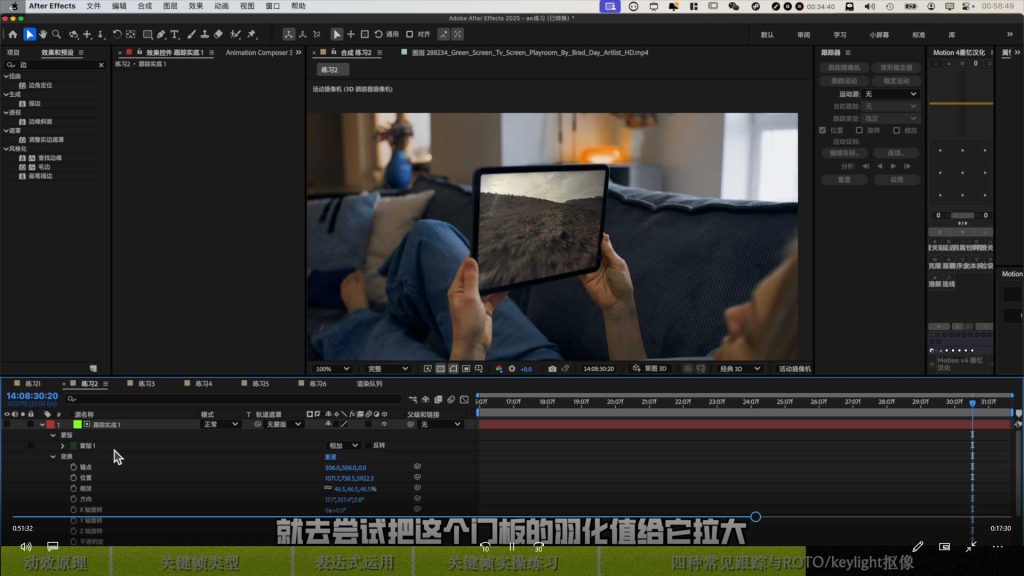1024x576 pixels.
Task: Click the video progress bar handle
Action: click(x=756, y=517)
